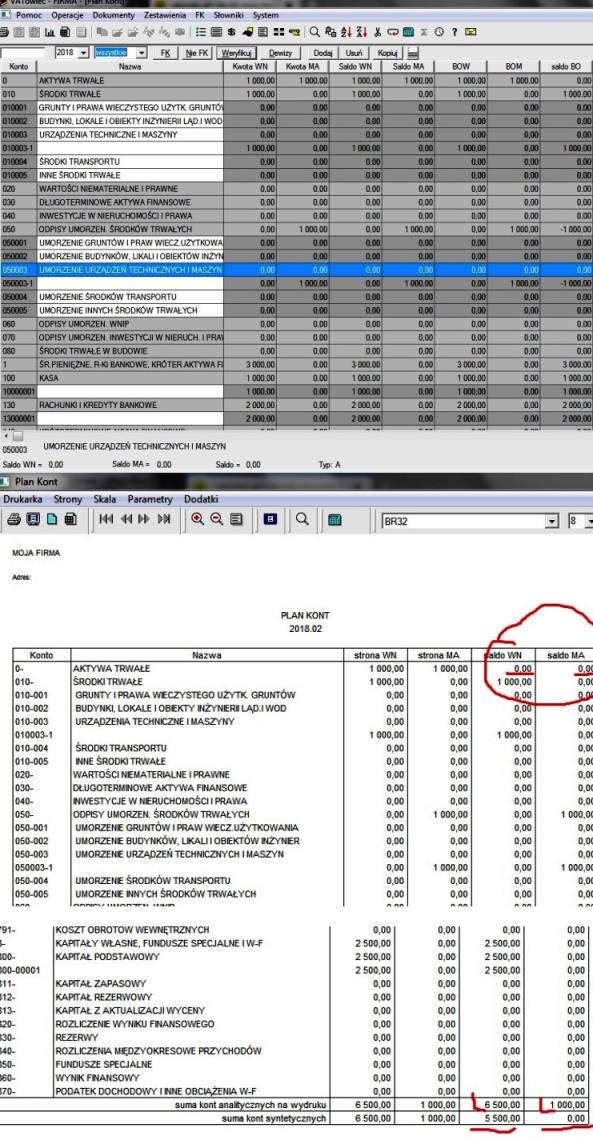This screenshot has height=1140, width=593.
Task: Click the yellow envelope icon in top toolbar
Action: [470, 32]
